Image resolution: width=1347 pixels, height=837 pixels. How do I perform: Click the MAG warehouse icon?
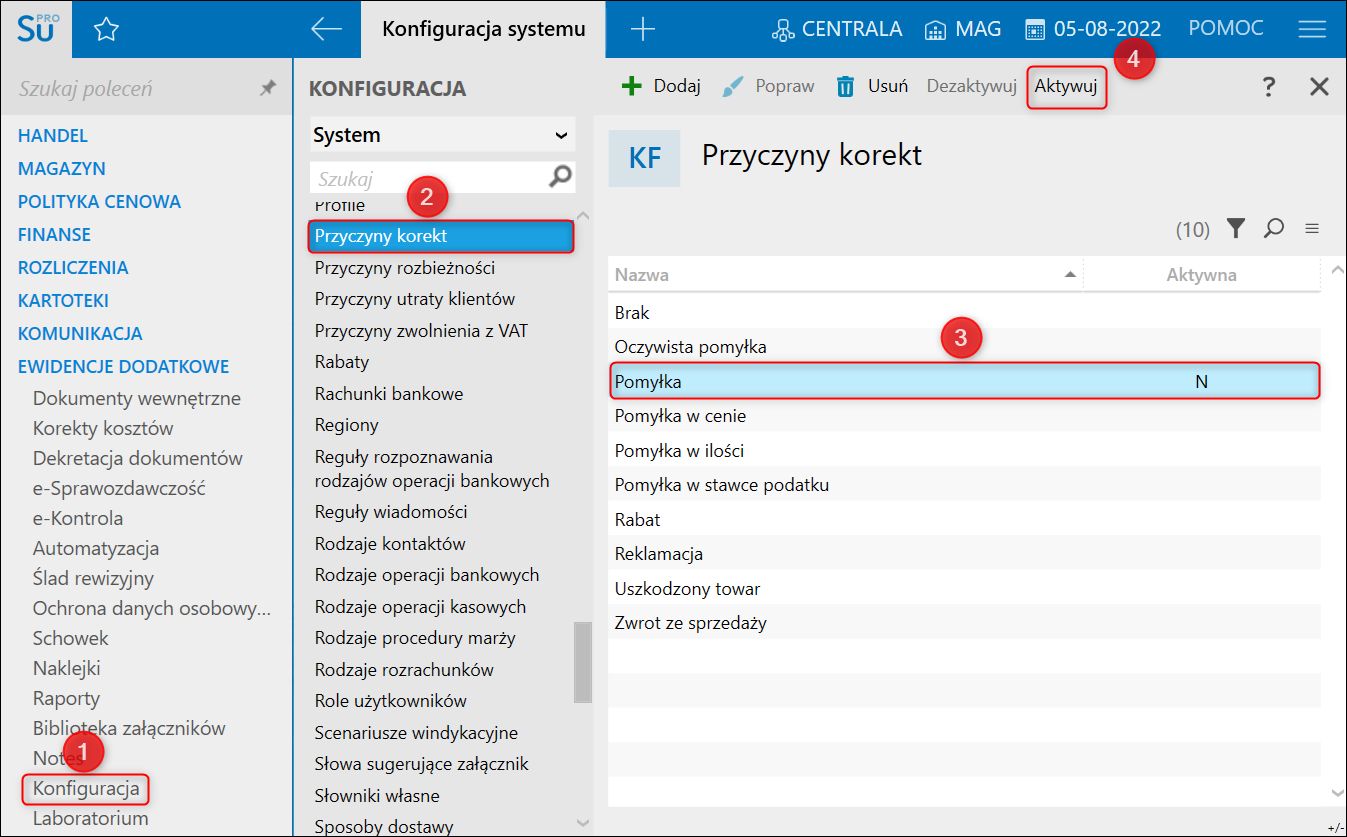point(935,30)
